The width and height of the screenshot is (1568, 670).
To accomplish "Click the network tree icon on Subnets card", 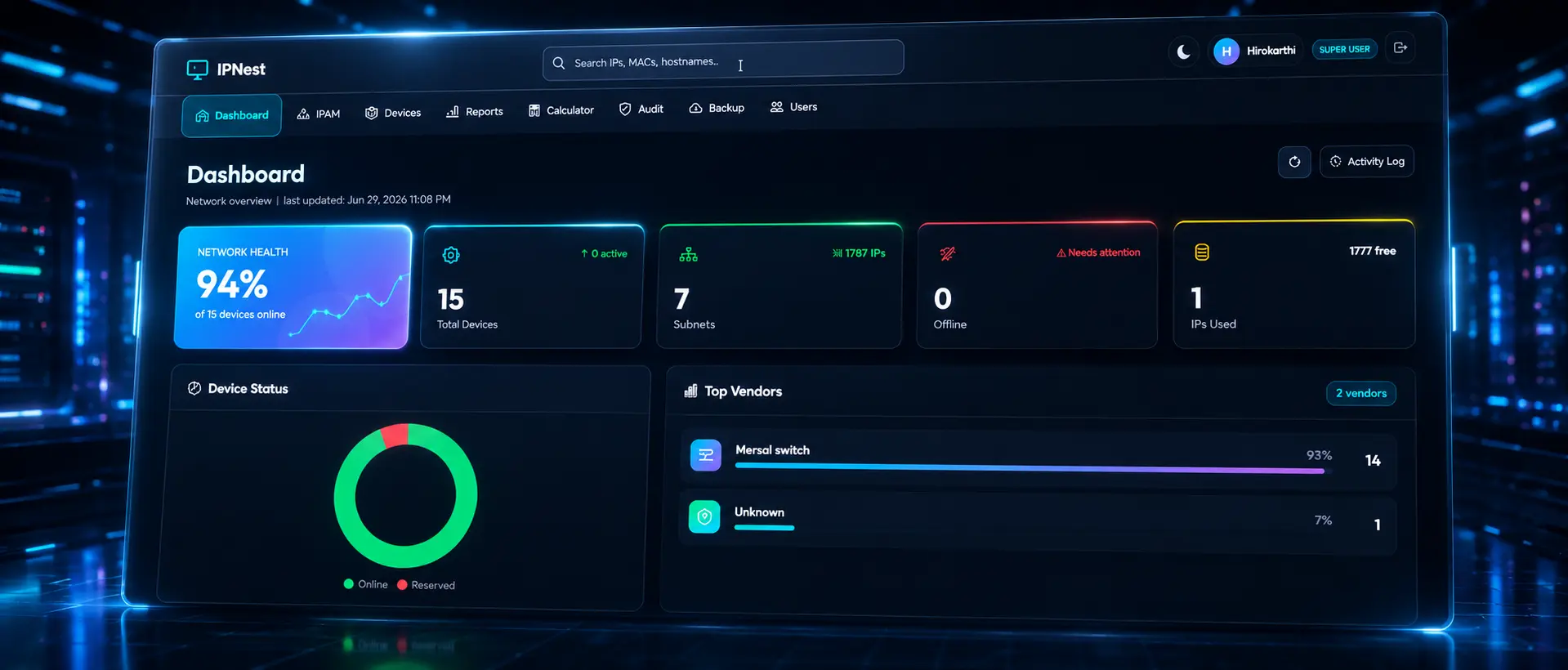I will tap(689, 254).
